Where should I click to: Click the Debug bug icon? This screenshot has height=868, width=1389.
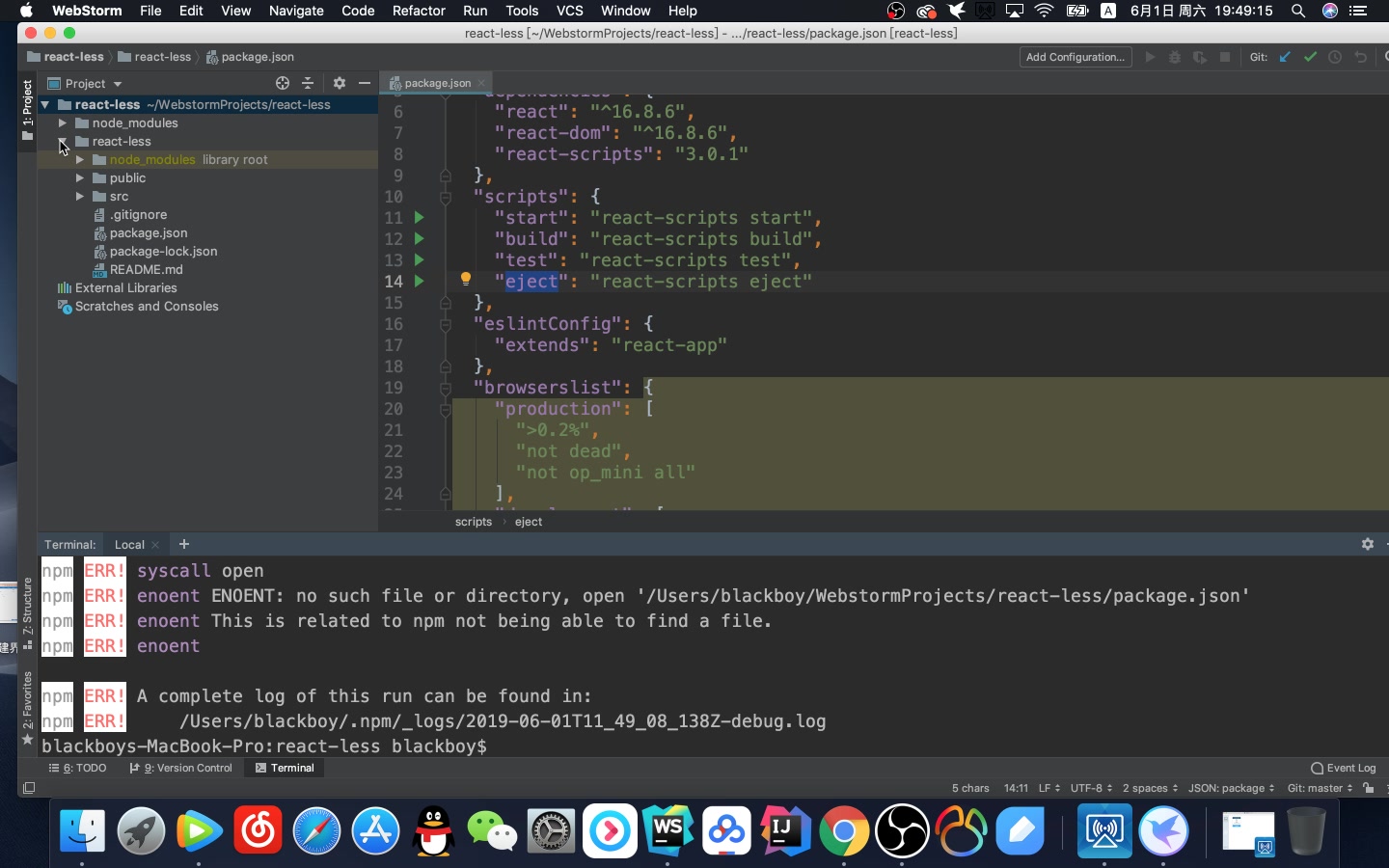[x=1175, y=57]
